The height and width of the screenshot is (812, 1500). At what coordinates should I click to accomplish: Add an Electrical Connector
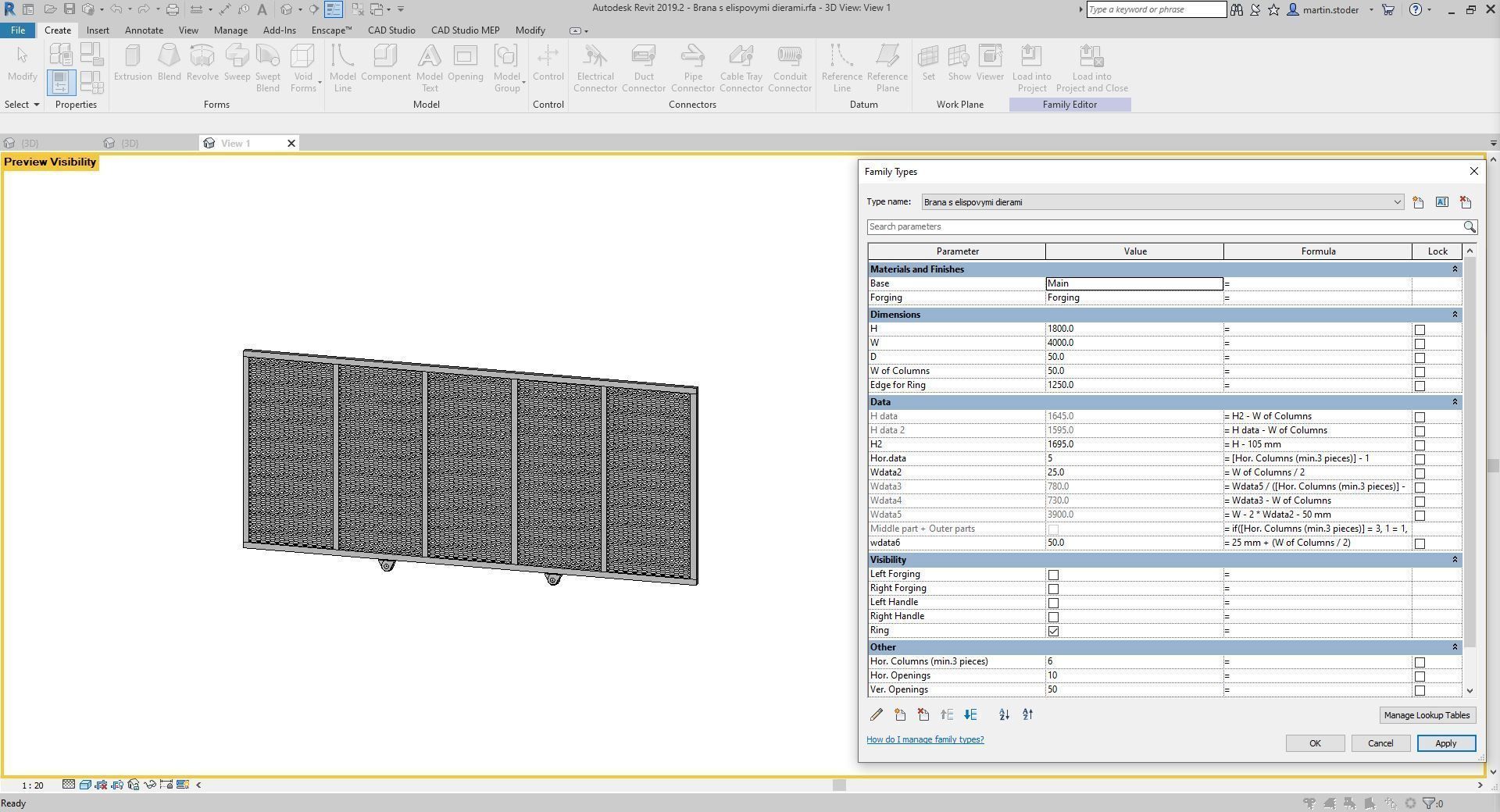(x=595, y=68)
